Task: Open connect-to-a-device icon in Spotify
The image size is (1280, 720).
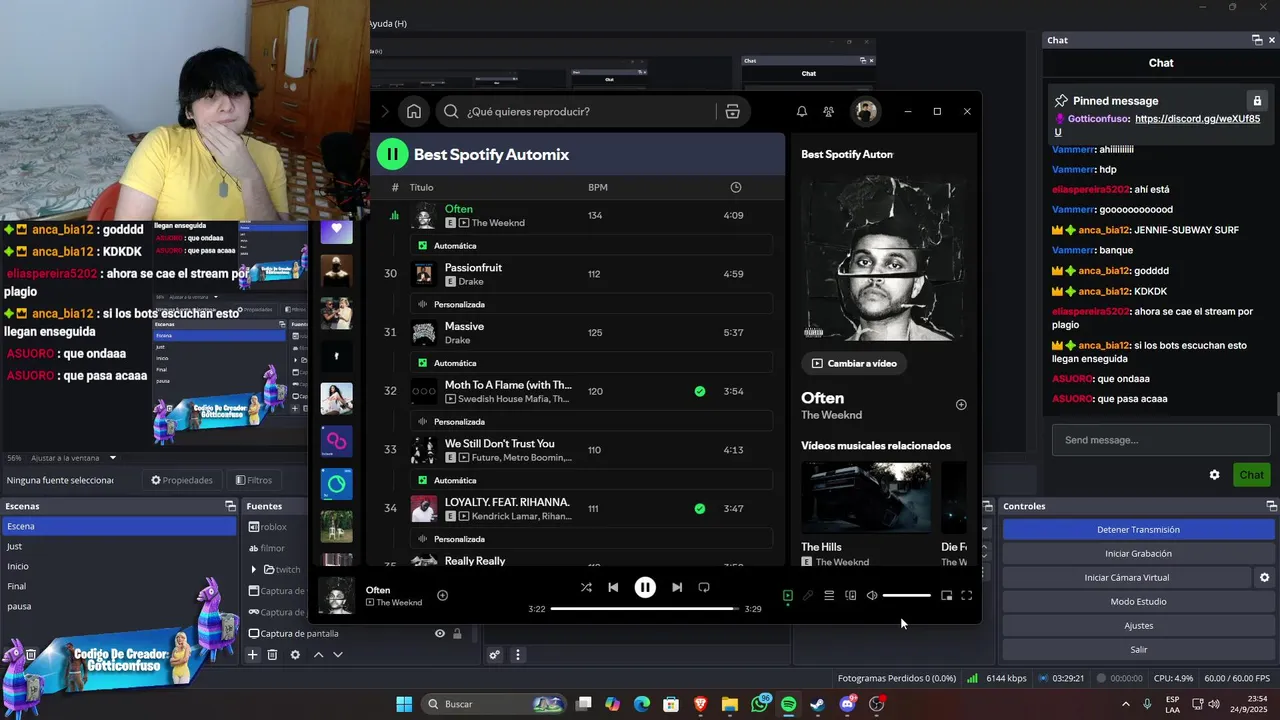Action: tap(851, 595)
